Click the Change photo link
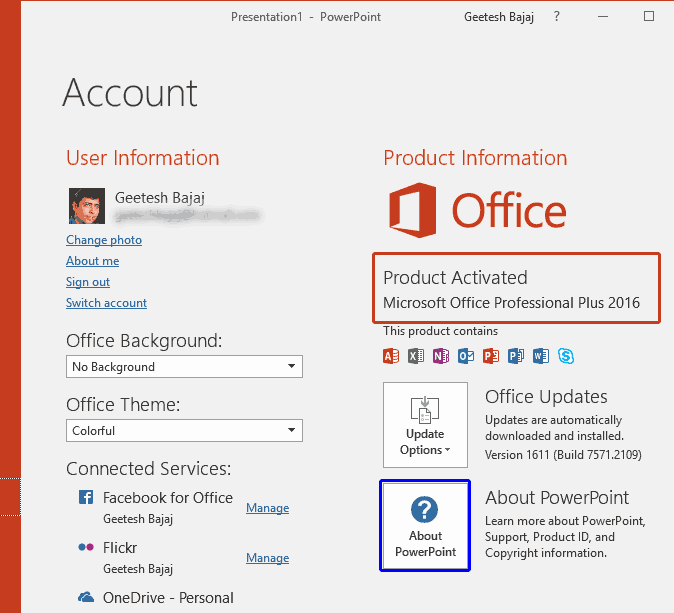 click(104, 240)
